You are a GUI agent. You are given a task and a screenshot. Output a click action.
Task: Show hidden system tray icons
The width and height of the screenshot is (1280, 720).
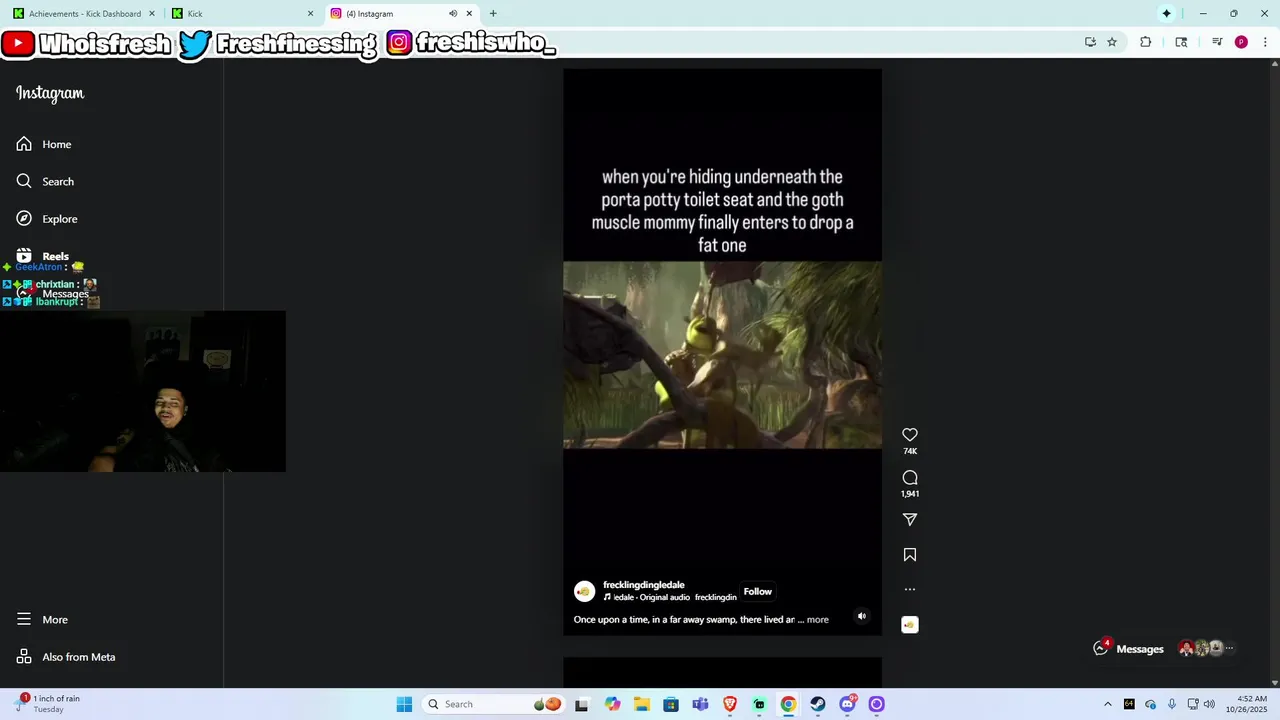coord(1107,704)
